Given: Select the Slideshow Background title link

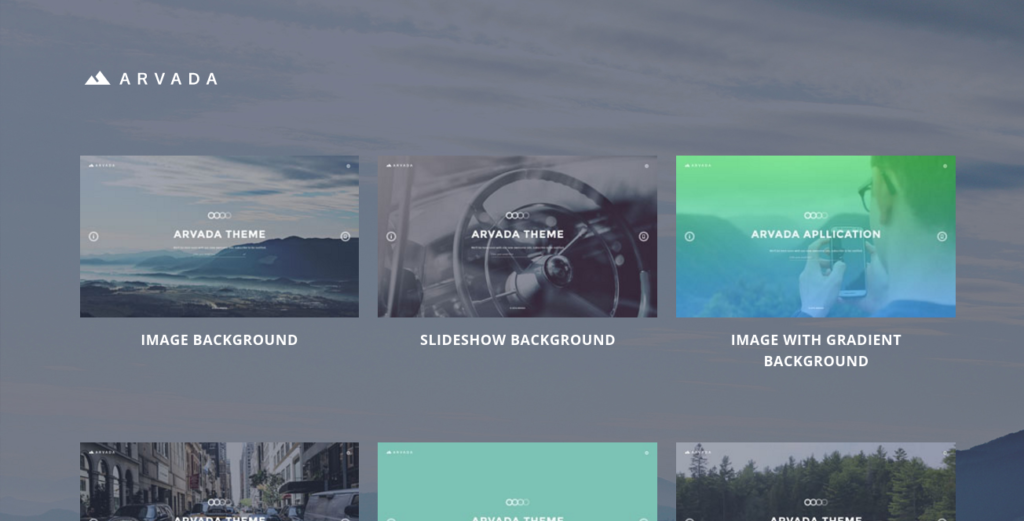Looking at the screenshot, I should [x=517, y=339].
